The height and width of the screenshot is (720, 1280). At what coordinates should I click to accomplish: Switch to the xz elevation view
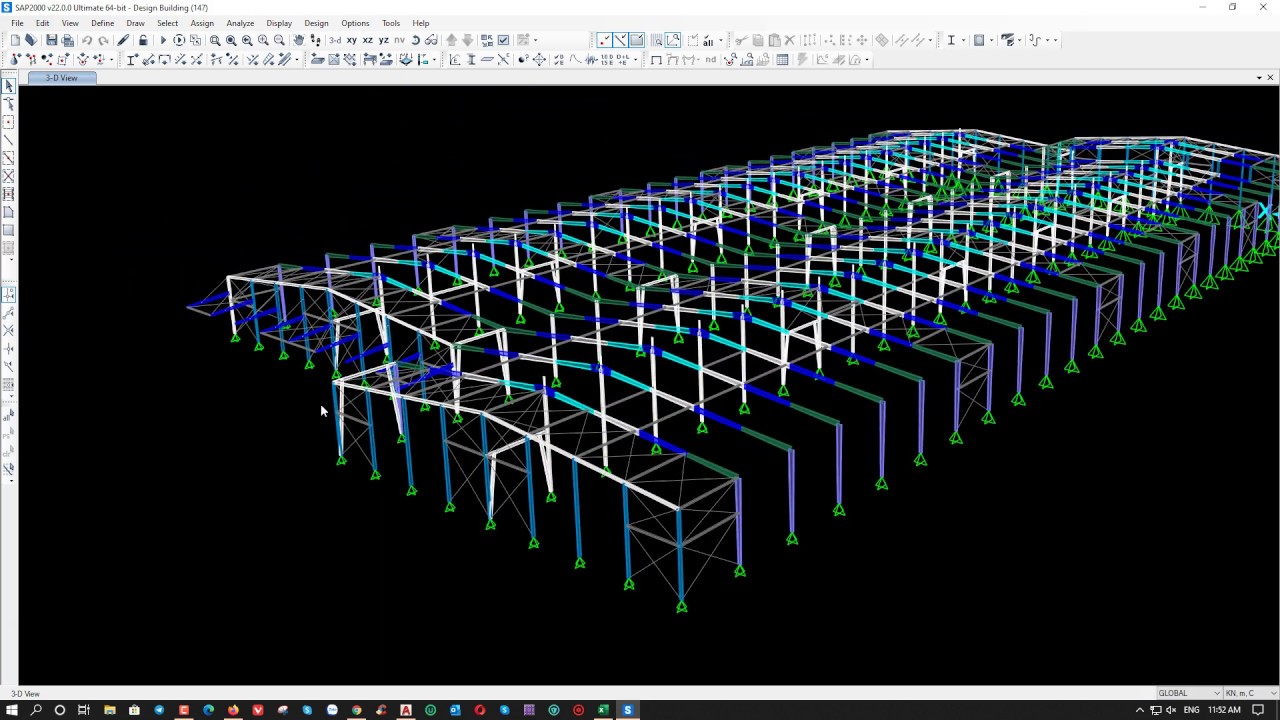coord(367,40)
